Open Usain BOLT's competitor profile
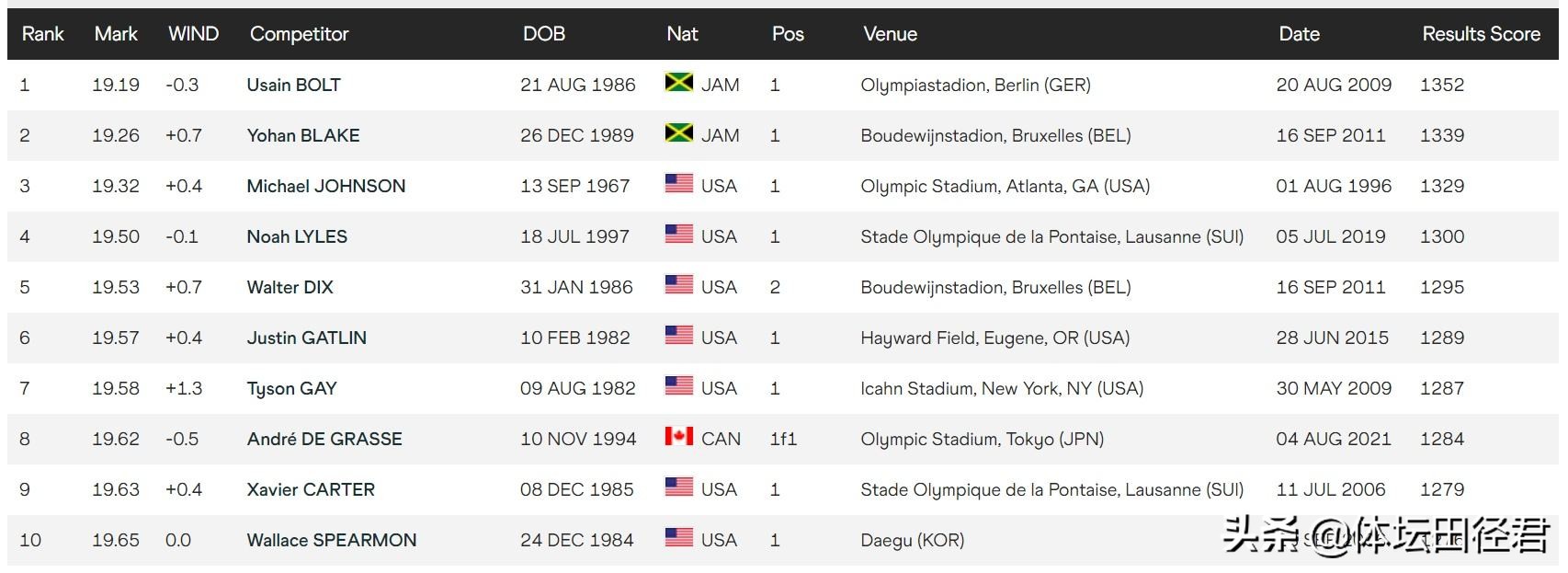Image resolution: width=1568 pixels, height=573 pixels. pyautogui.click(x=293, y=85)
